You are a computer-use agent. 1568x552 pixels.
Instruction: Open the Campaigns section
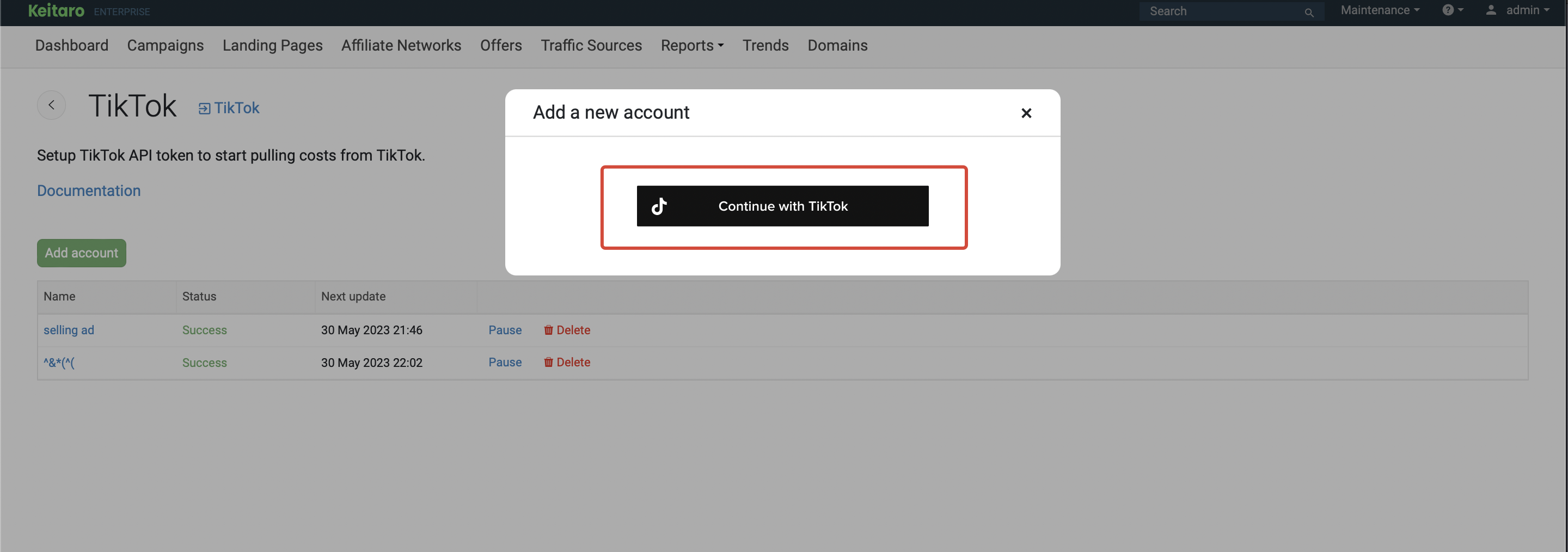(x=165, y=46)
